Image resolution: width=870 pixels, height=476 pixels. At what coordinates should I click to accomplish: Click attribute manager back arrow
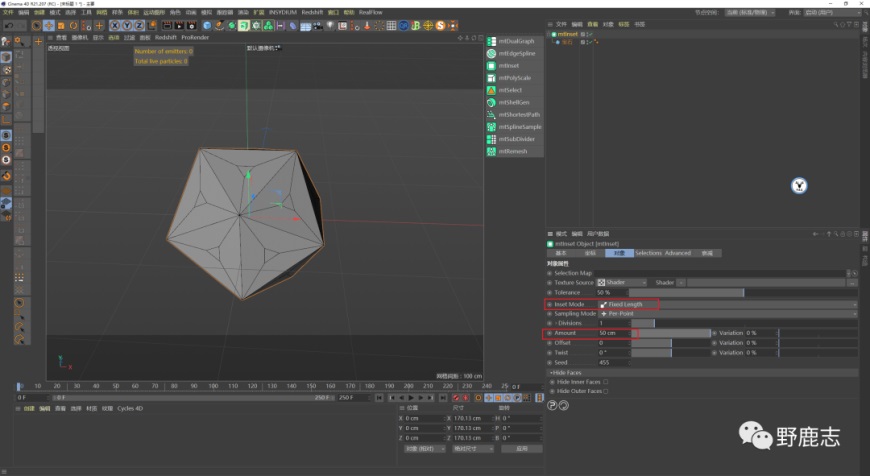(x=816, y=234)
